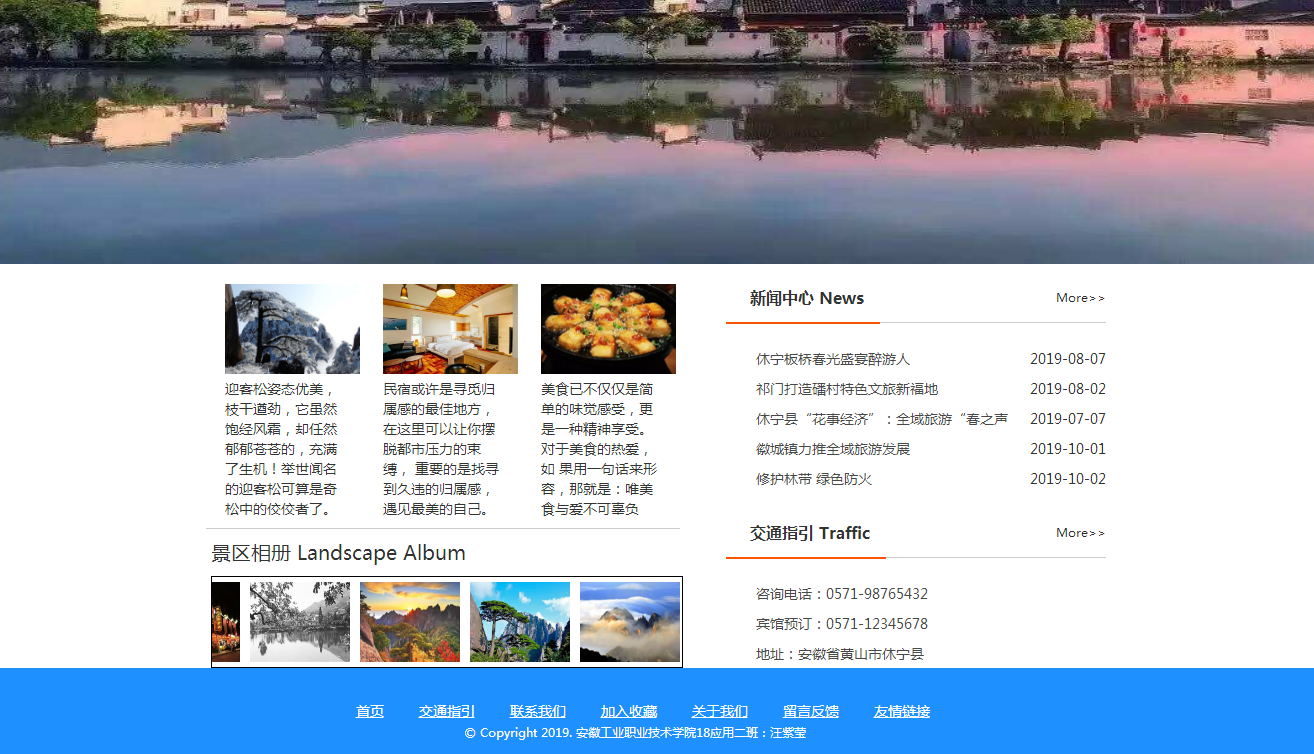Click 友情链接 footer link
The width and height of the screenshot is (1314, 754).
click(902, 712)
